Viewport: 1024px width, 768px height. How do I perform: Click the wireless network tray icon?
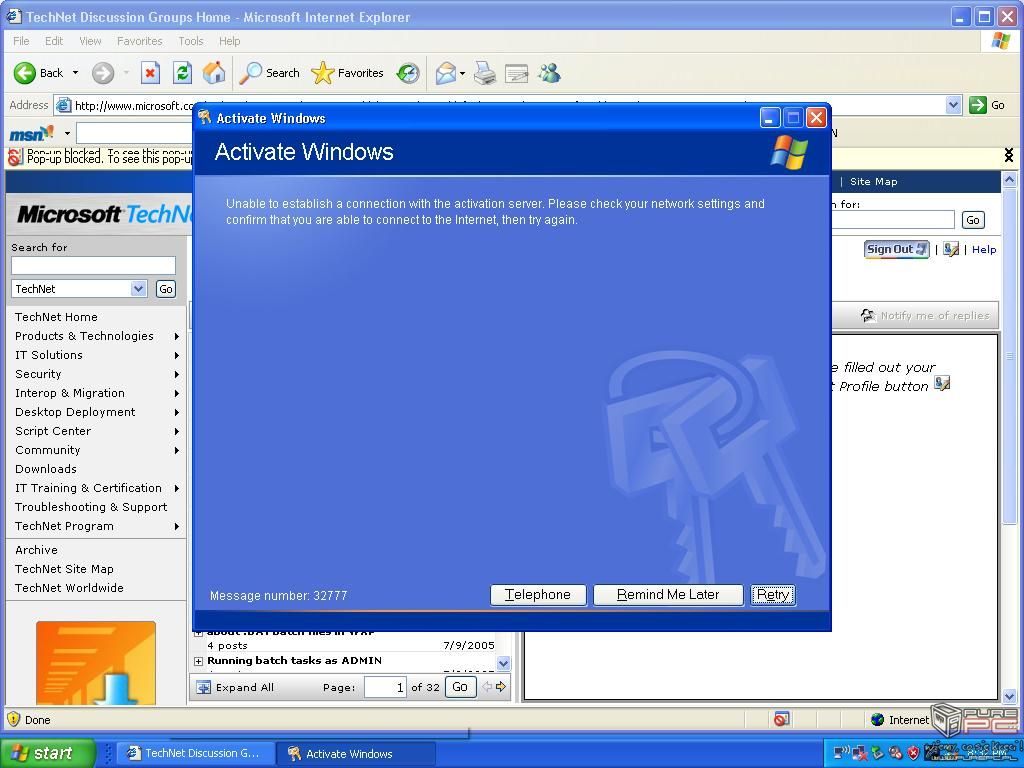click(x=842, y=753)
